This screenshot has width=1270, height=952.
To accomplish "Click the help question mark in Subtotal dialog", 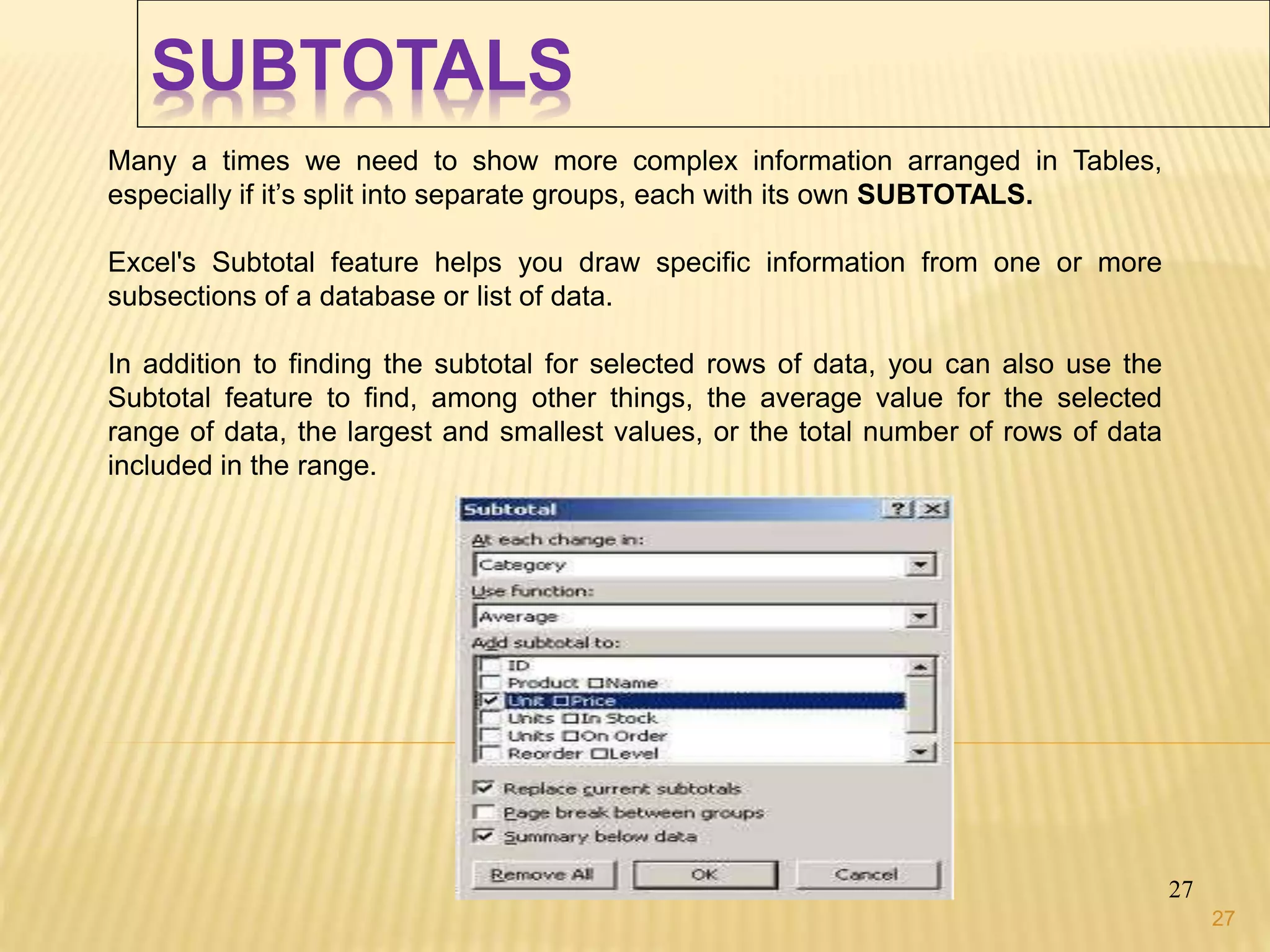I will [899, 509].
